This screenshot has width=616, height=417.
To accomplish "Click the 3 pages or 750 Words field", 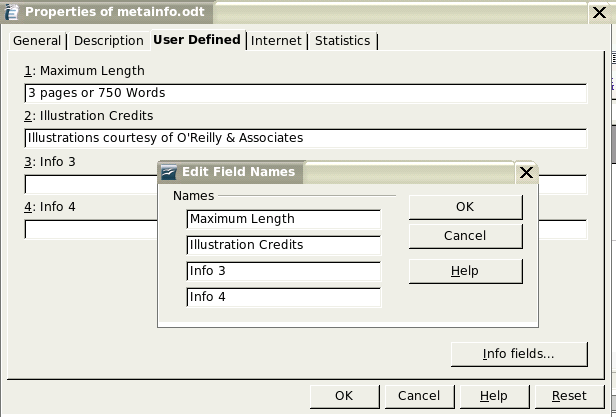I will [x=305, y=93].
